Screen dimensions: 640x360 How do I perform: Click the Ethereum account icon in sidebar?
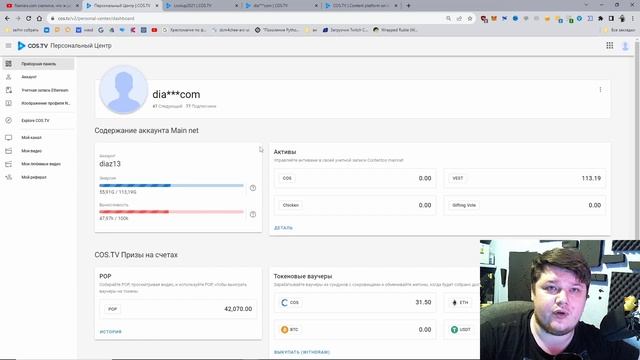click(9, 90)
